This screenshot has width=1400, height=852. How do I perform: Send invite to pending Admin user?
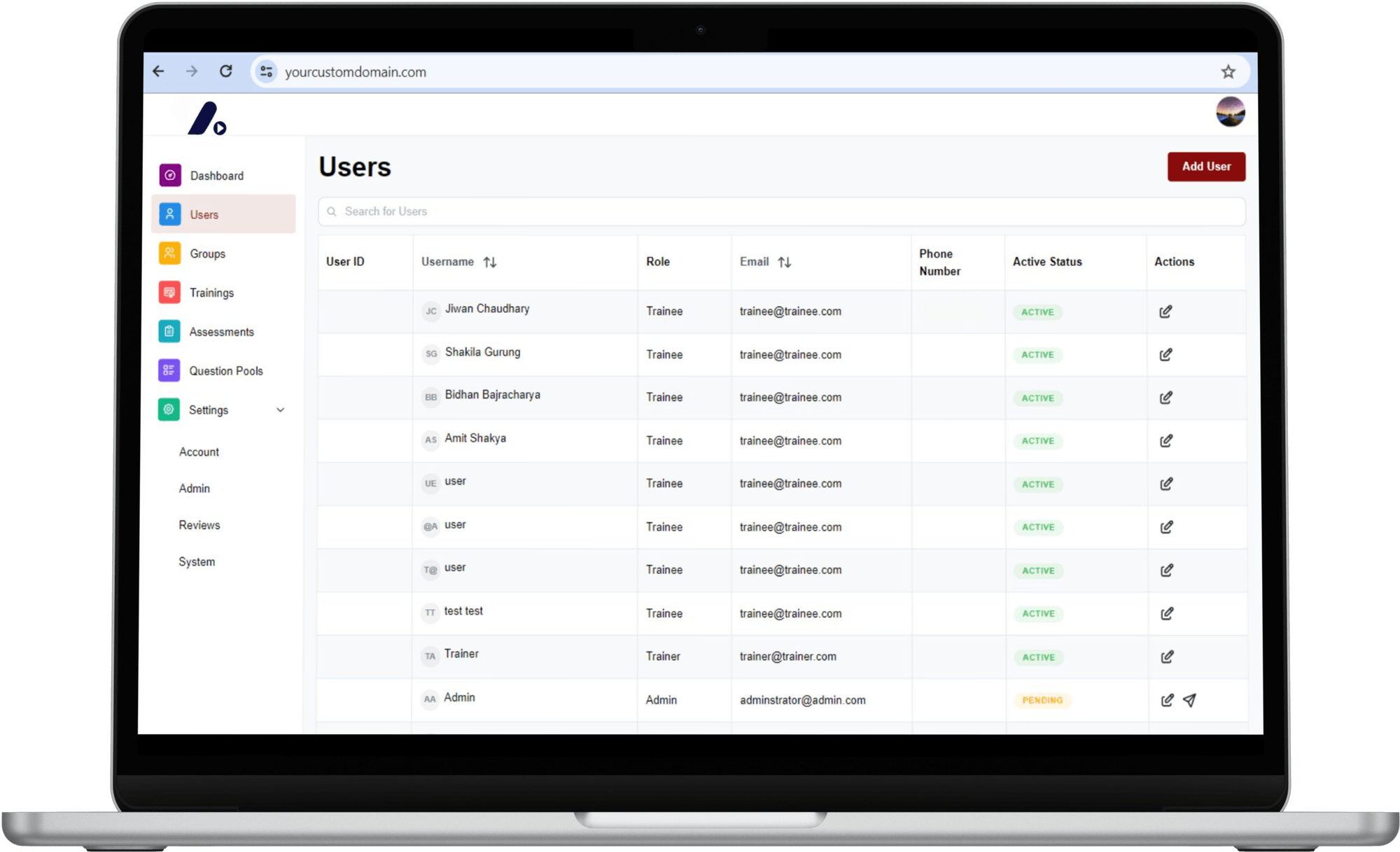point(1189,700)
